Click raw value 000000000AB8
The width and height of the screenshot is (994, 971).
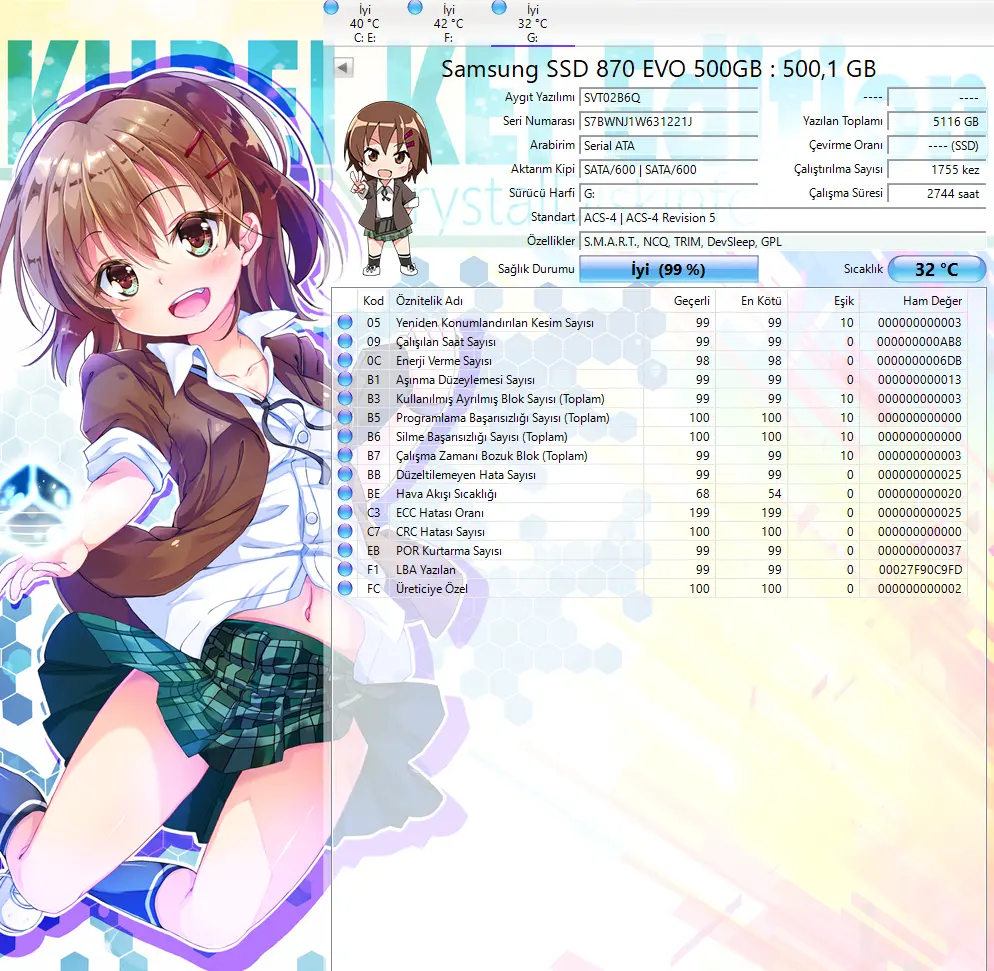click(x=919, y=342)
